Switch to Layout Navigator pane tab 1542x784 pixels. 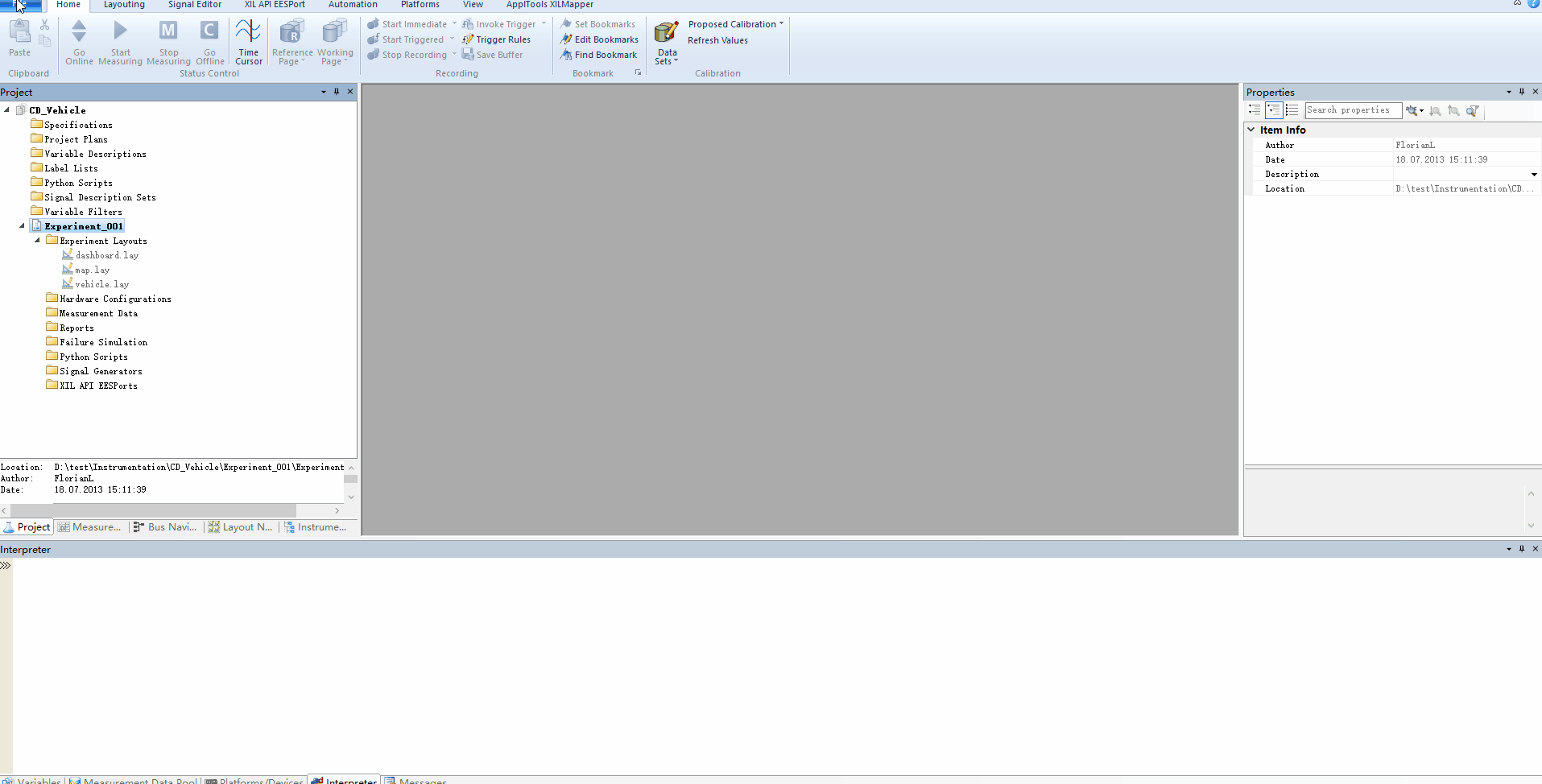pyautogui.click(x=240, y=527)
